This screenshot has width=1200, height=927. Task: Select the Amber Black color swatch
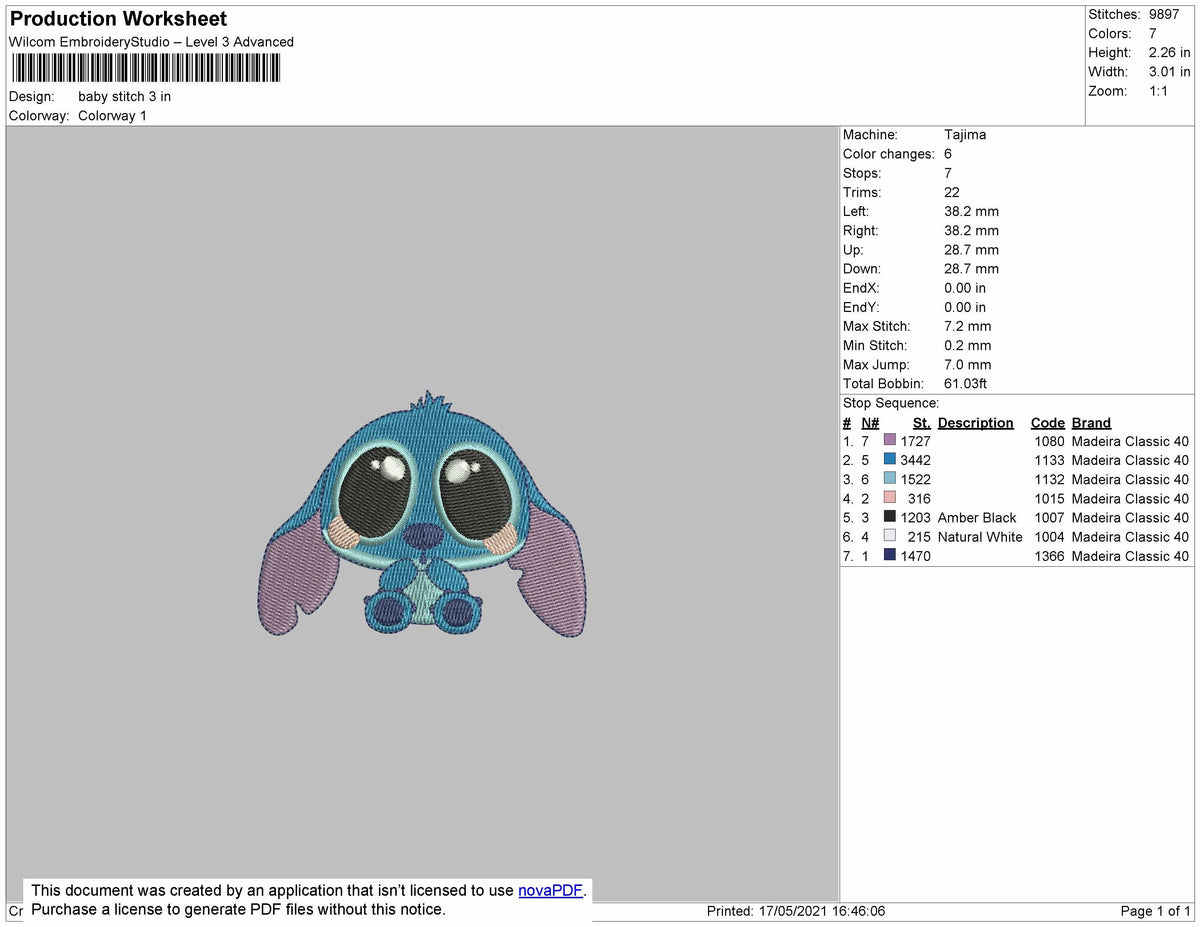click(888, 517)
